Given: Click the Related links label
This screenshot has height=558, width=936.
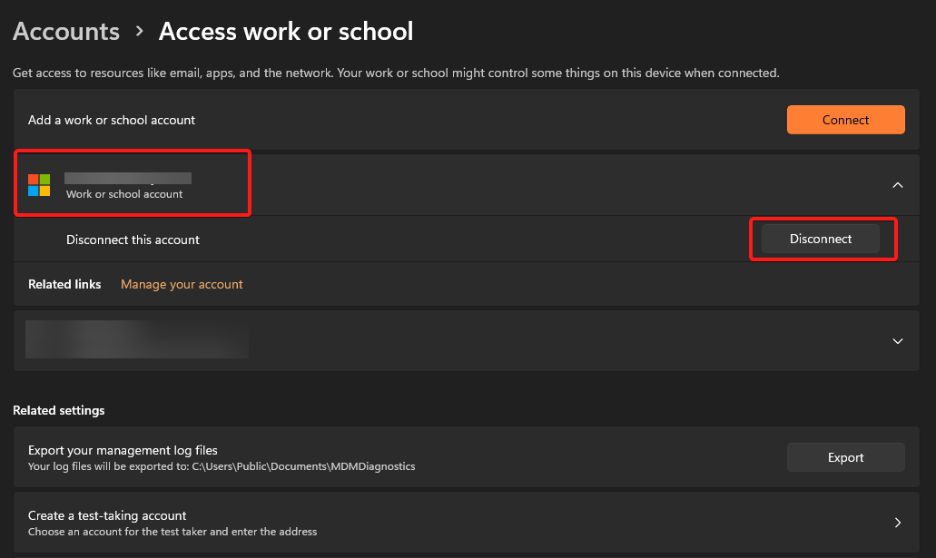Looking at the screenshot, I should (x=65, y=284).
